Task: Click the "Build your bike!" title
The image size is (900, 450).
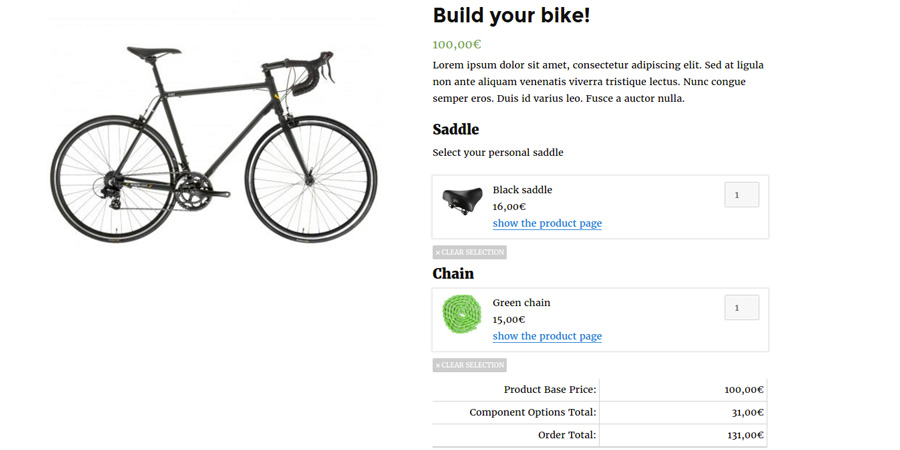Action: [x=511, y=15]
